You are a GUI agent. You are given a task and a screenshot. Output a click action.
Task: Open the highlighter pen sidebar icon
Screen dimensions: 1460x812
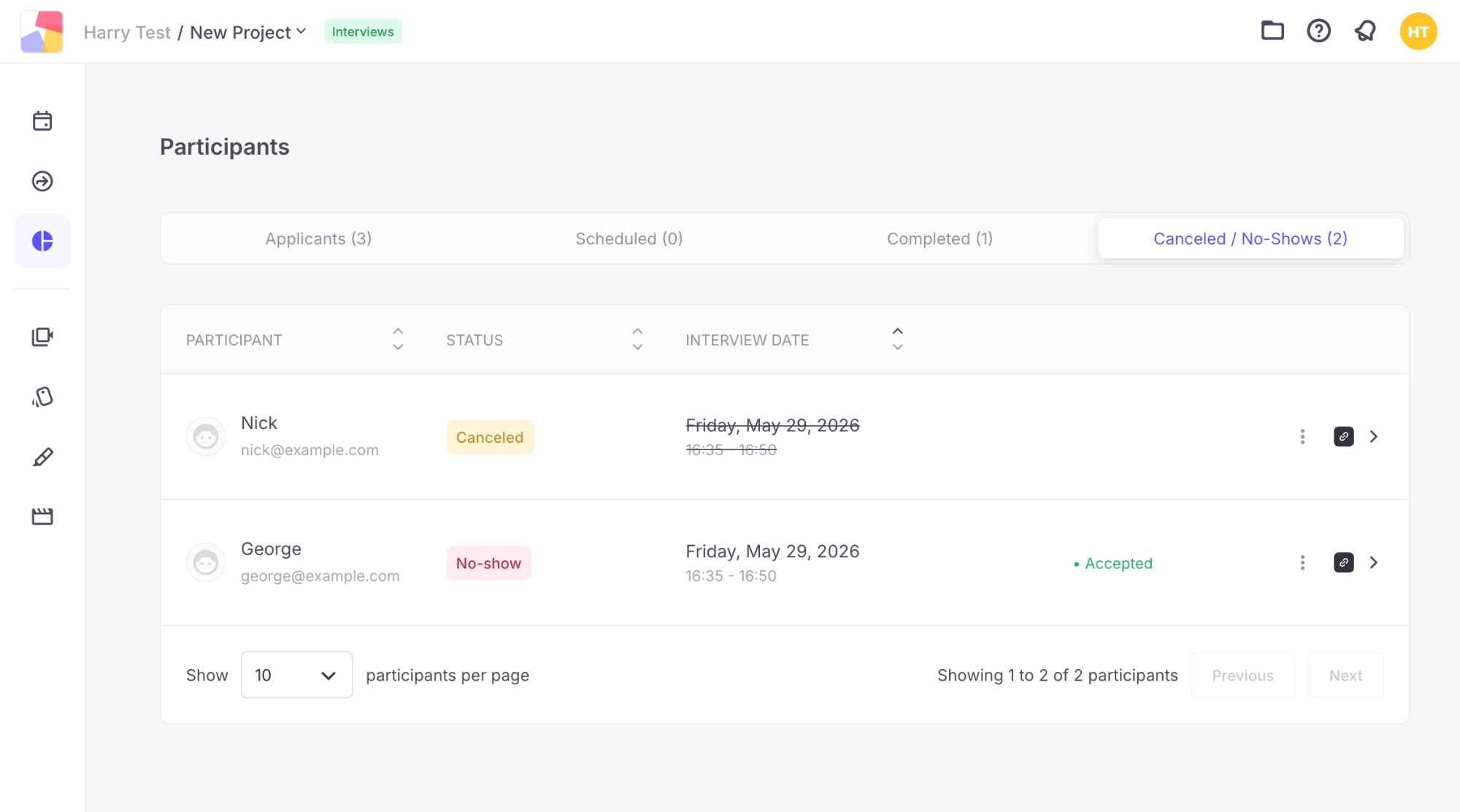pyautogui.click(x=42, y=457)
